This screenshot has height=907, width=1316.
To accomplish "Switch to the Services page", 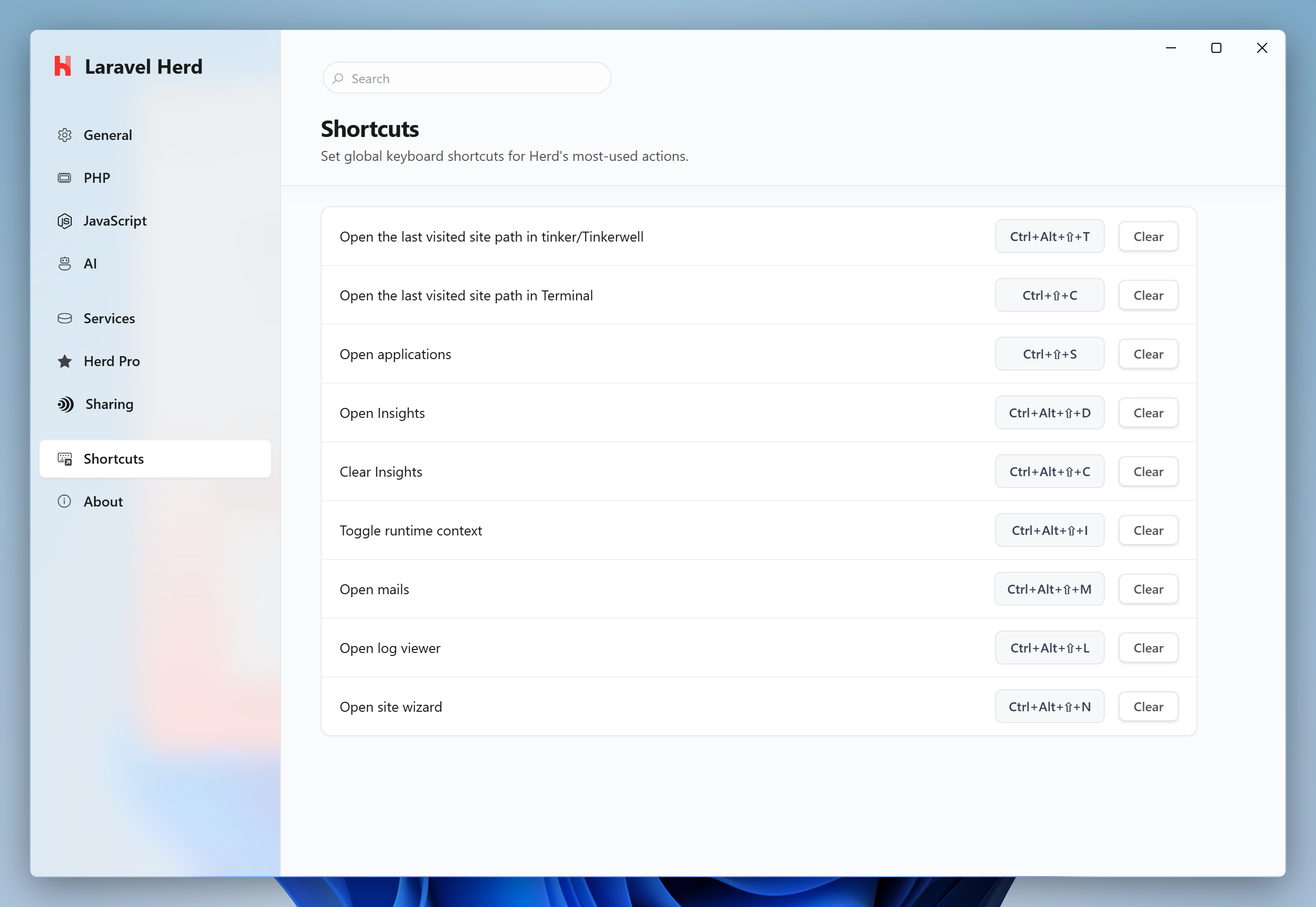I will (154, 318).
